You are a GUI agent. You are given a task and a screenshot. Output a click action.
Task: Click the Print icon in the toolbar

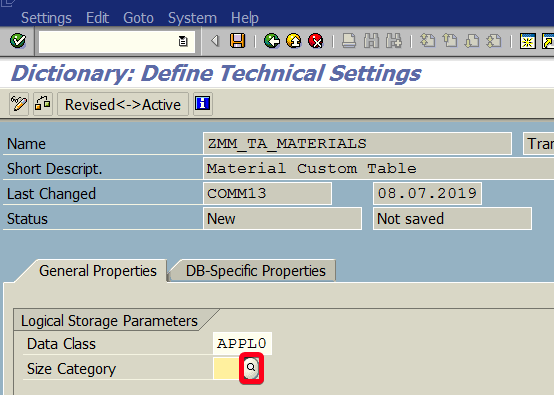point(349,41)
